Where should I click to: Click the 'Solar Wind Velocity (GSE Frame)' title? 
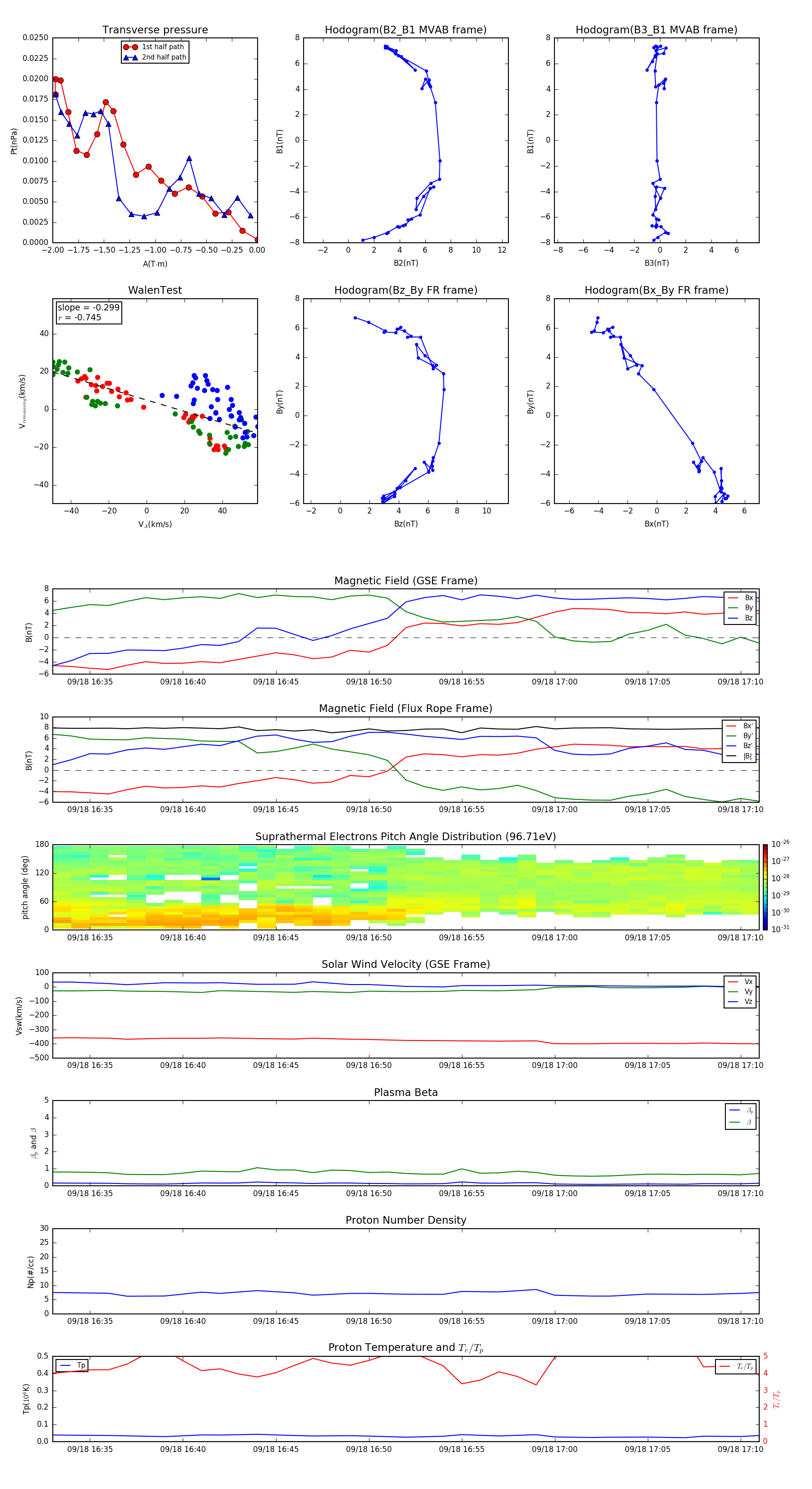point(406,964)
